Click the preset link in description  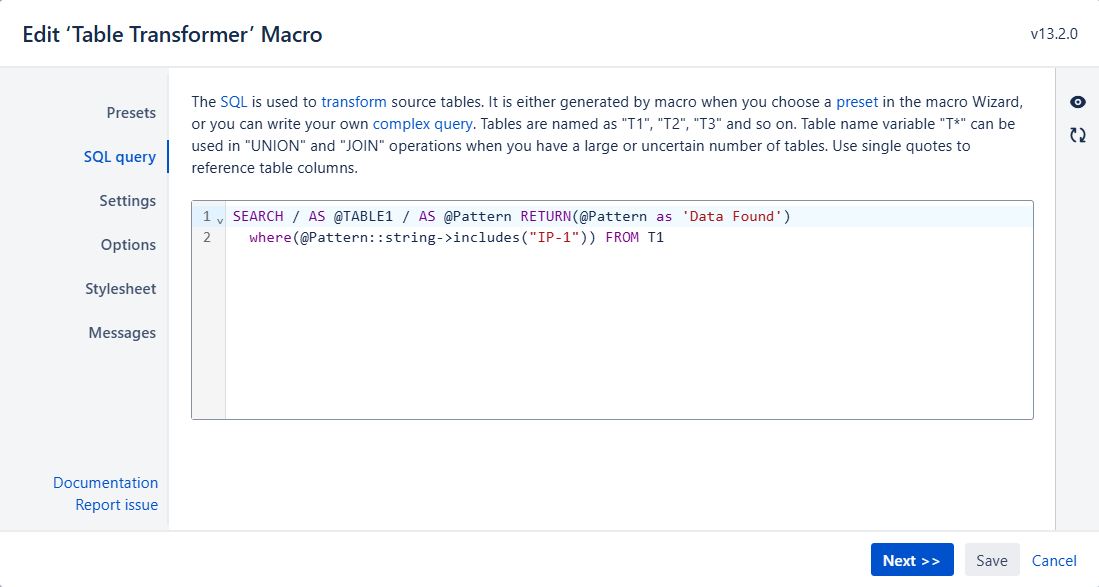(857, 102)
